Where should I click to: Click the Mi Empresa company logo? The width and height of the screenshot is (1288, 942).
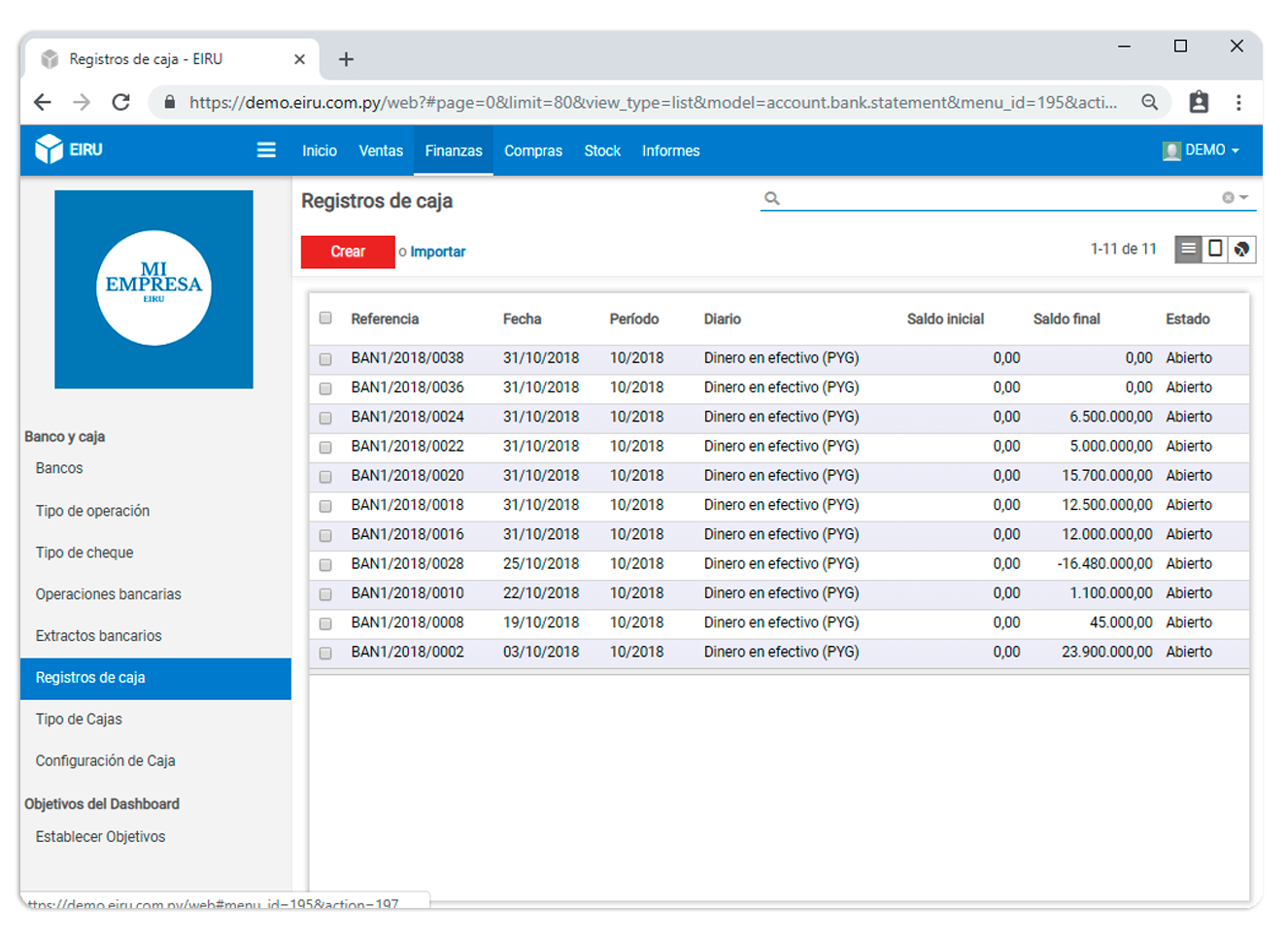[x=153, y=289]
